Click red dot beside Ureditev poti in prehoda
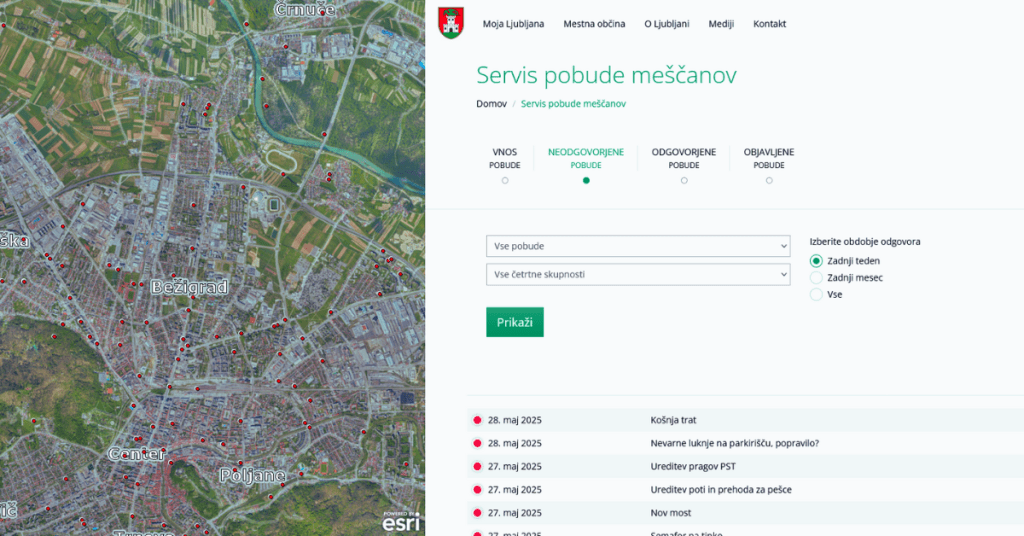Image resolution: width=1024 pixels, height=536 pixels. pyautogui.click(x=477, y=490)
